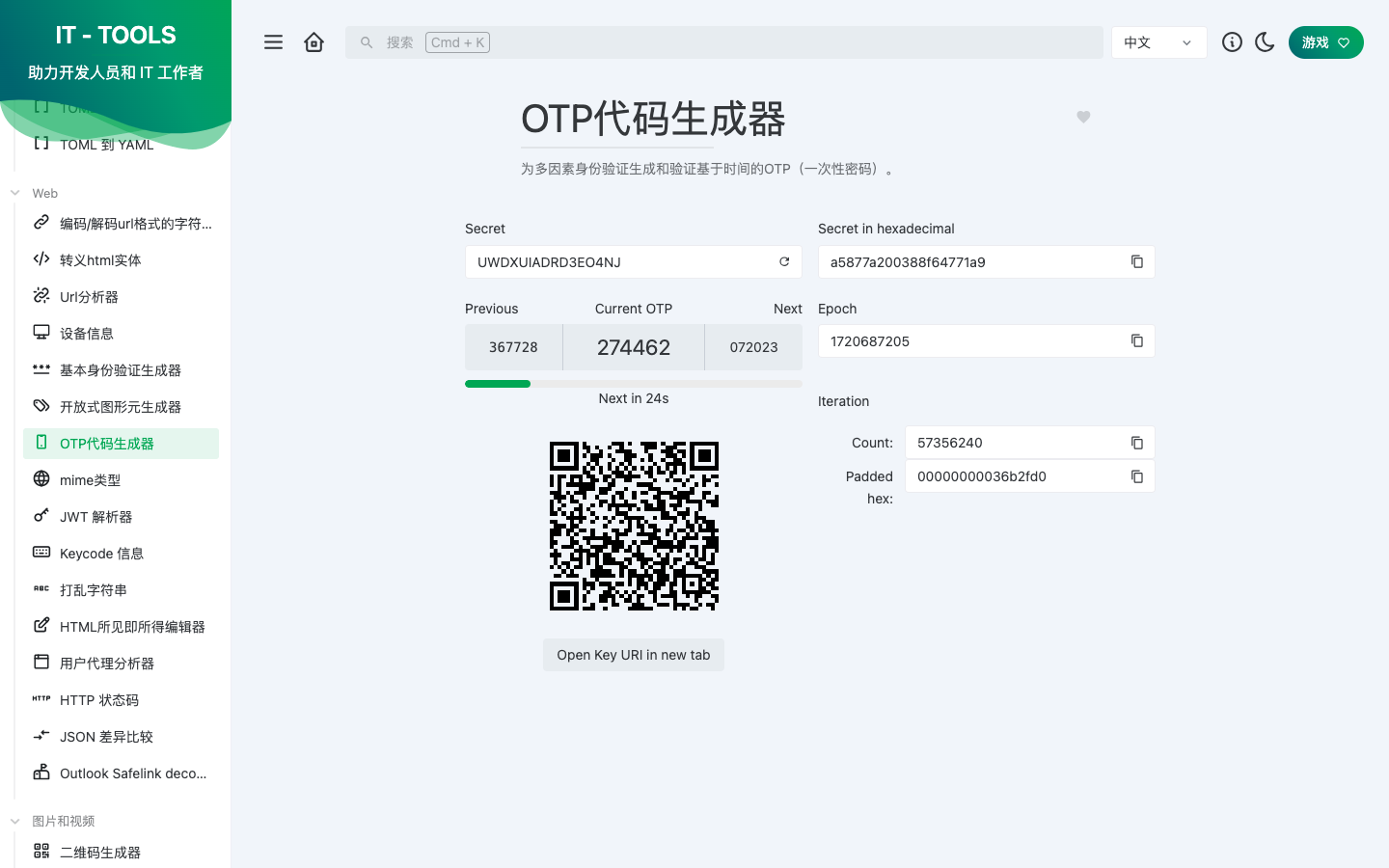1389x868 pixels.
Task: Click Open Key URI in new tab
Action: click(633, 655)
